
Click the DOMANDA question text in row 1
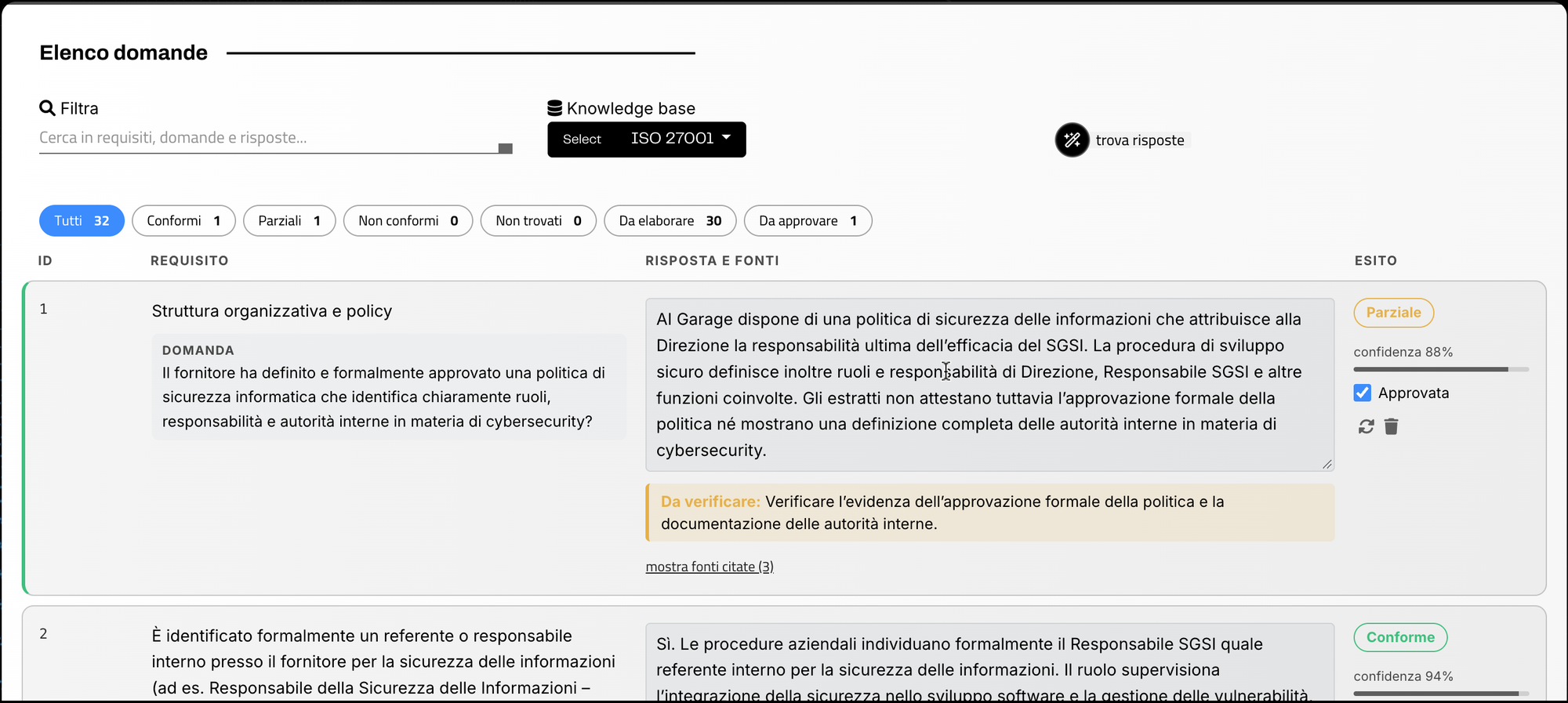[383, 397]
